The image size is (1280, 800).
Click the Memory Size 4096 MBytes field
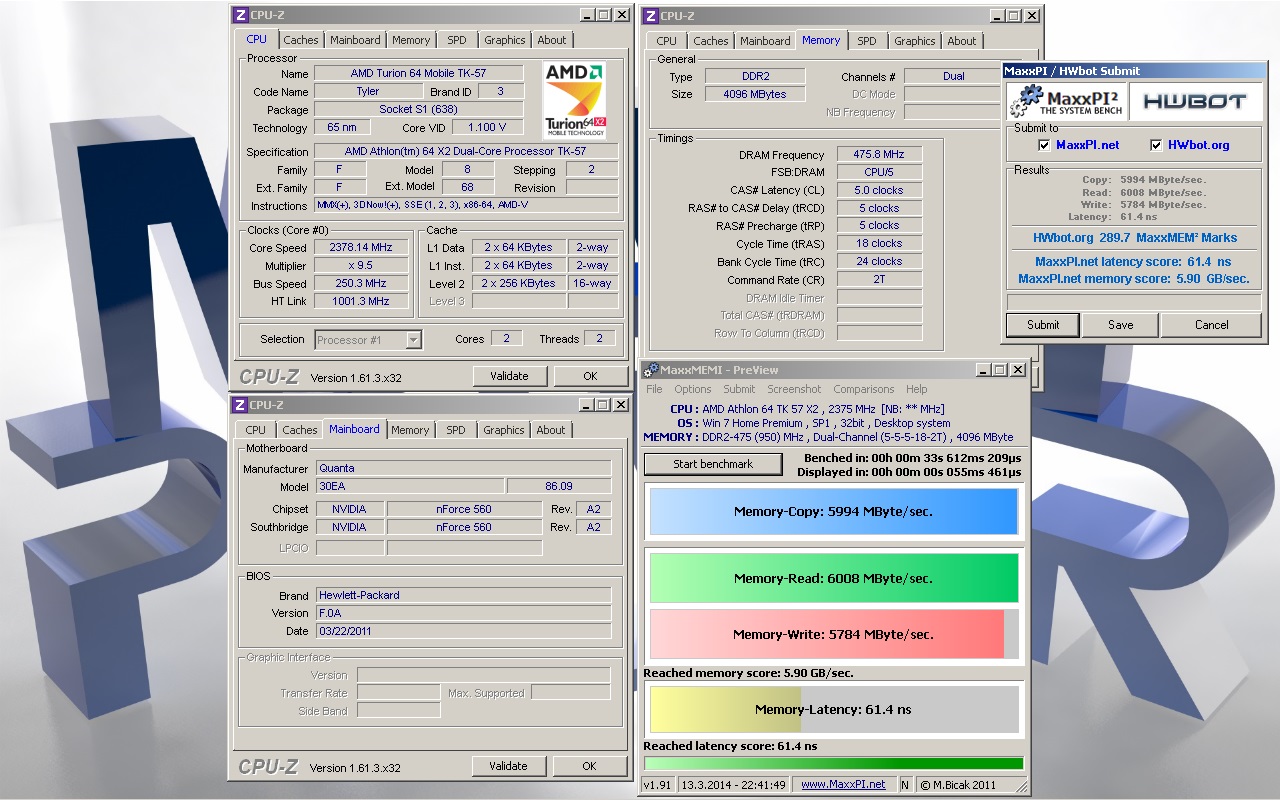tap(754, 94)
